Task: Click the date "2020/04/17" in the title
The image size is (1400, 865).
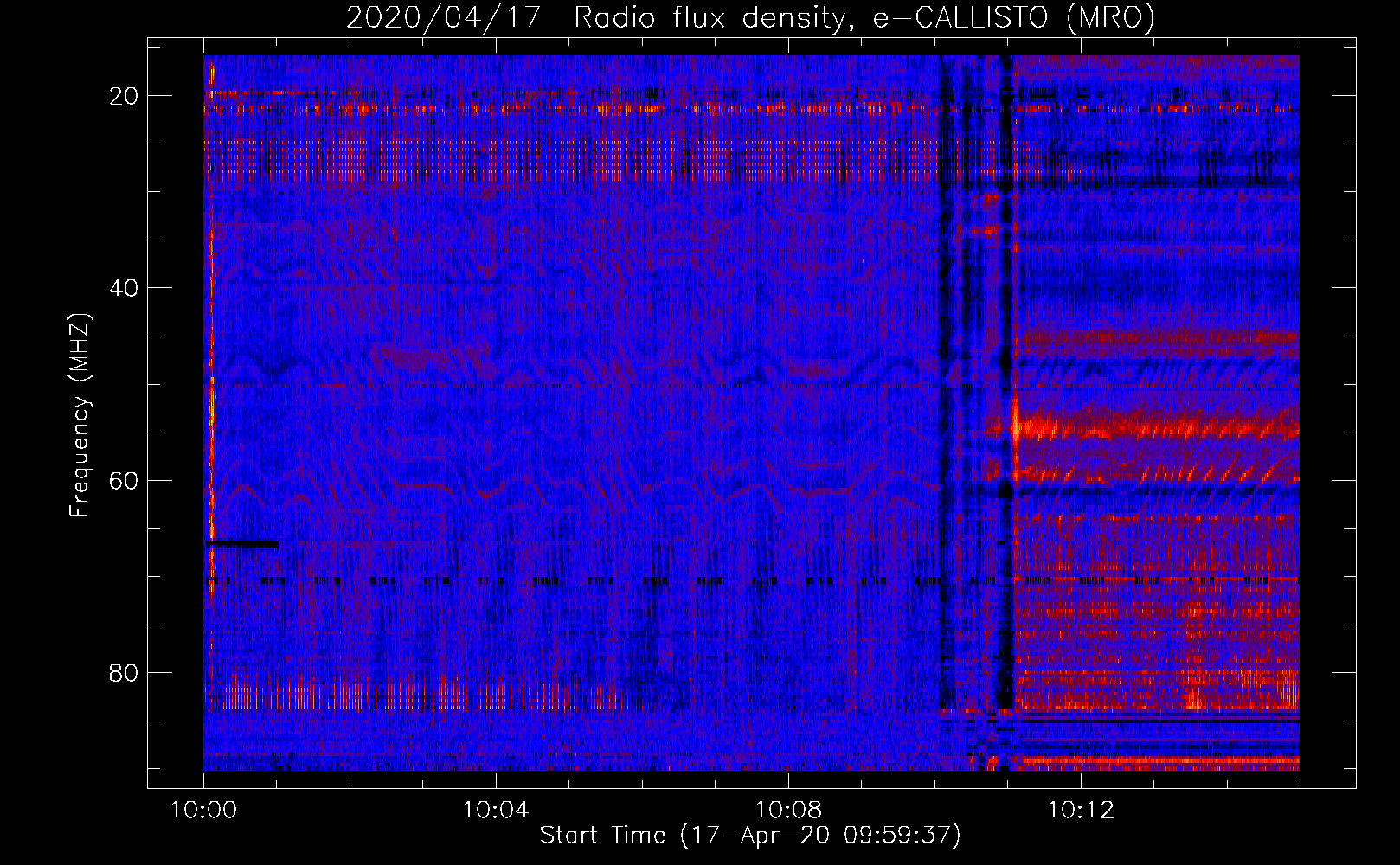Action: tap(444, 18)
